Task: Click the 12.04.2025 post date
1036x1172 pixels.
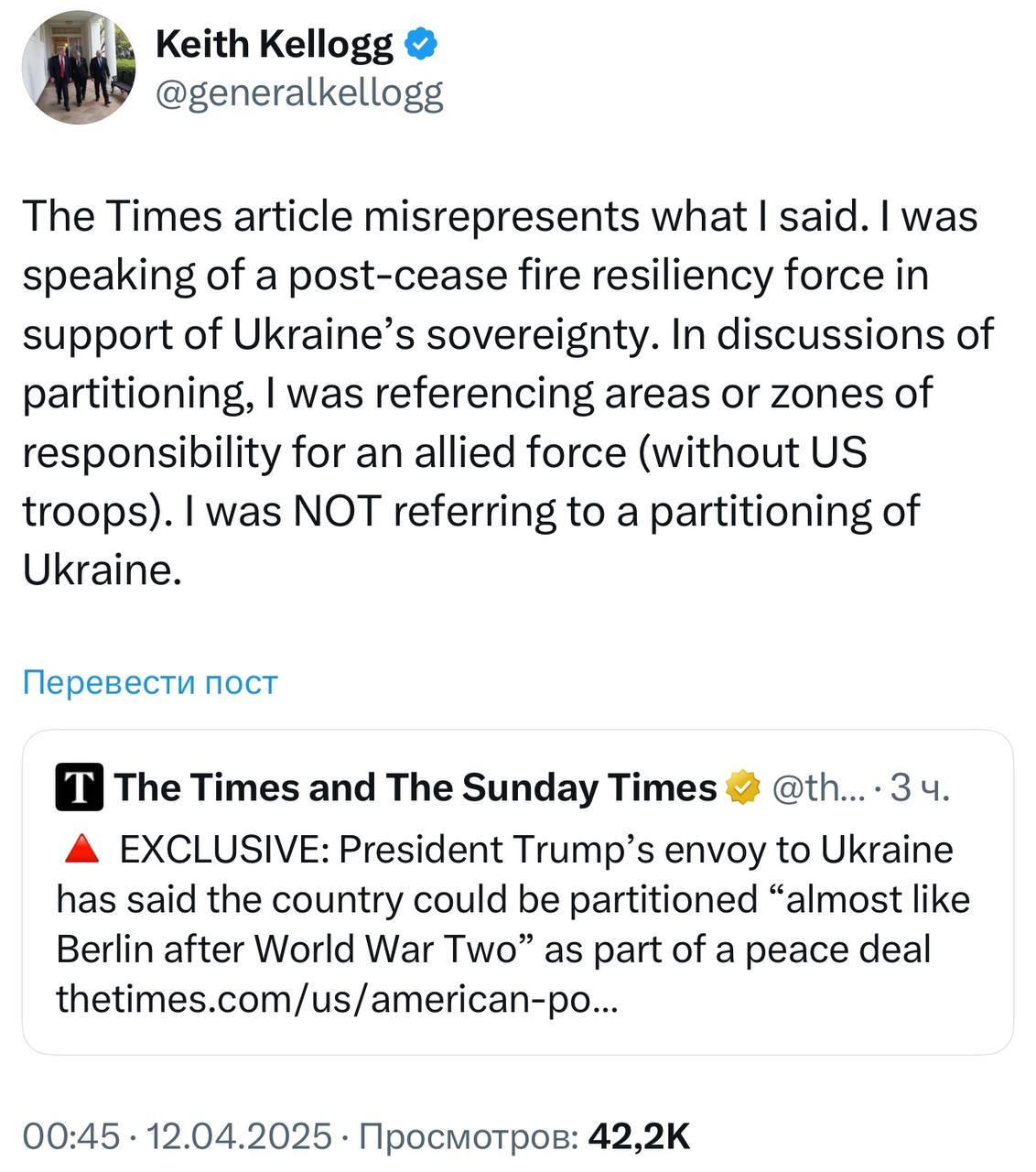Action: [239, 1136]
